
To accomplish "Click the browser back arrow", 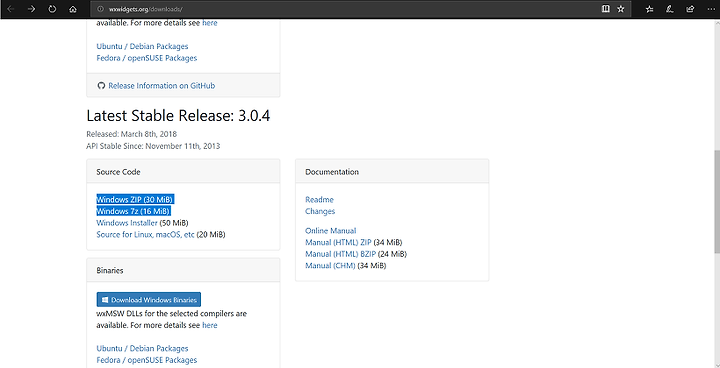I will [10, 9].
